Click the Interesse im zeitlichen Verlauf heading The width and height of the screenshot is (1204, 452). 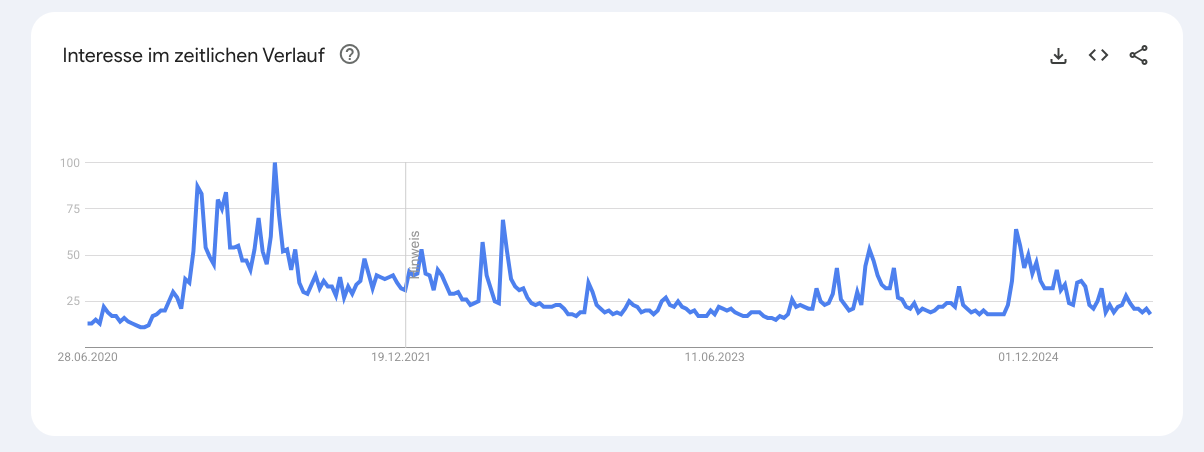point(194,55)
